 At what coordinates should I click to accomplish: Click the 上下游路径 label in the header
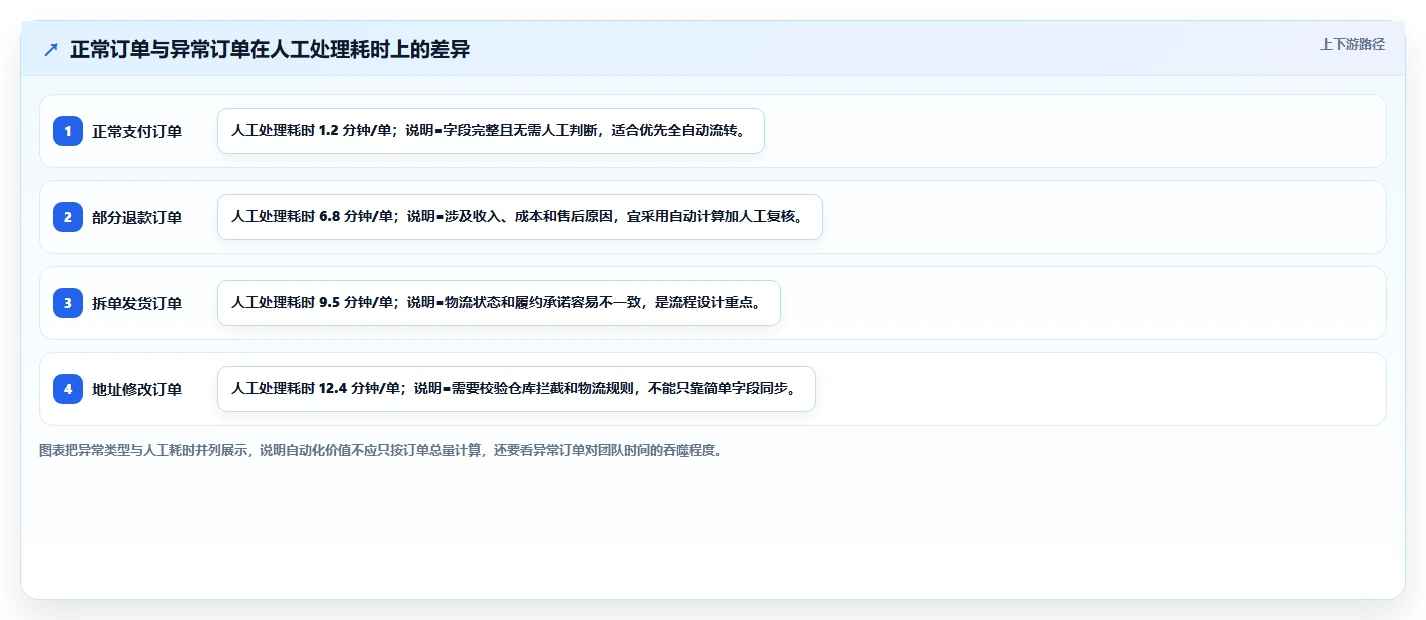click(x=1352, y=44)
